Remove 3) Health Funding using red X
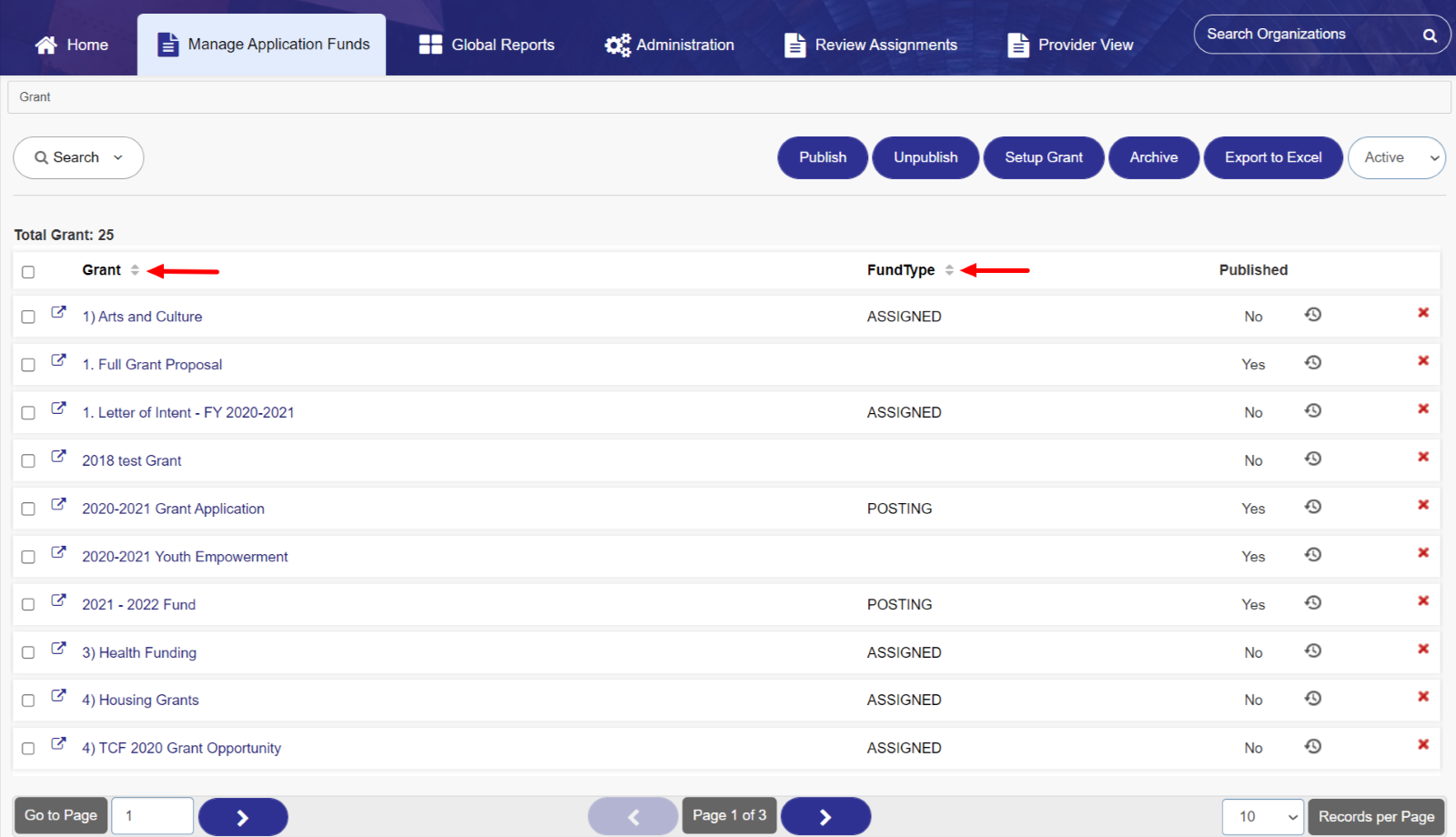The image size is (1456, 837). coord(1423,649)
